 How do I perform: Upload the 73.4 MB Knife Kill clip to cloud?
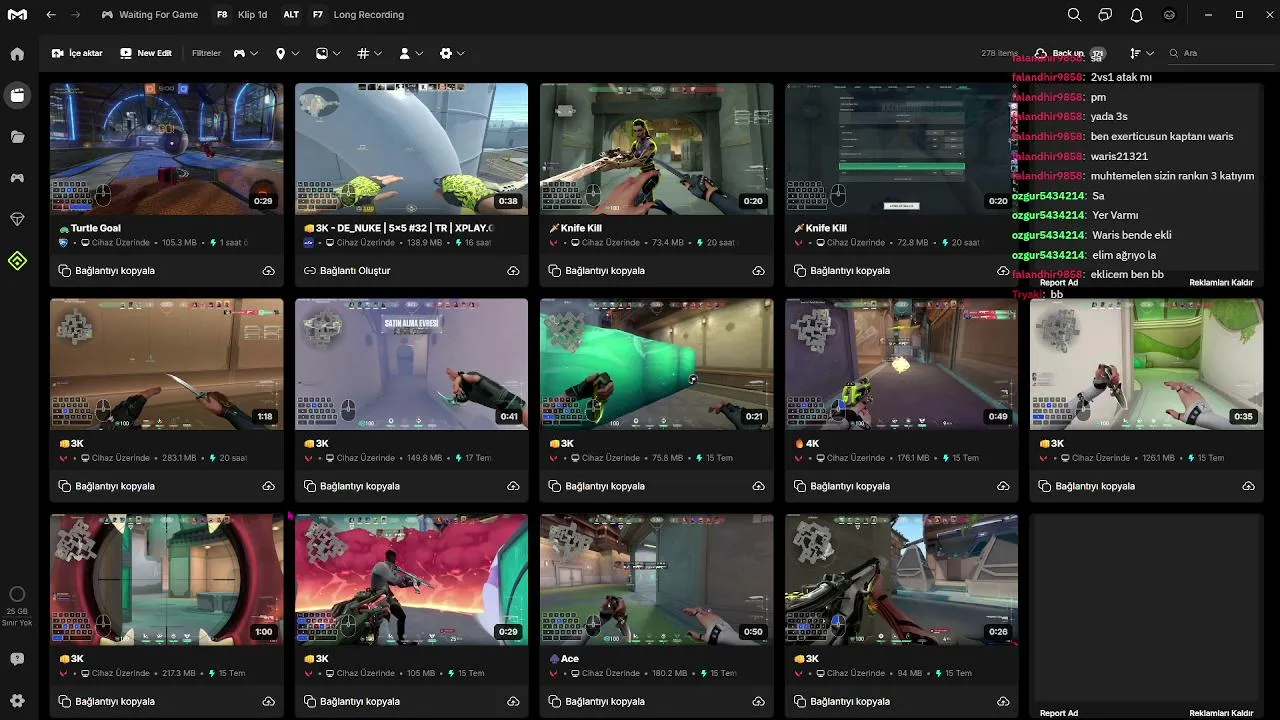[758, 271]
